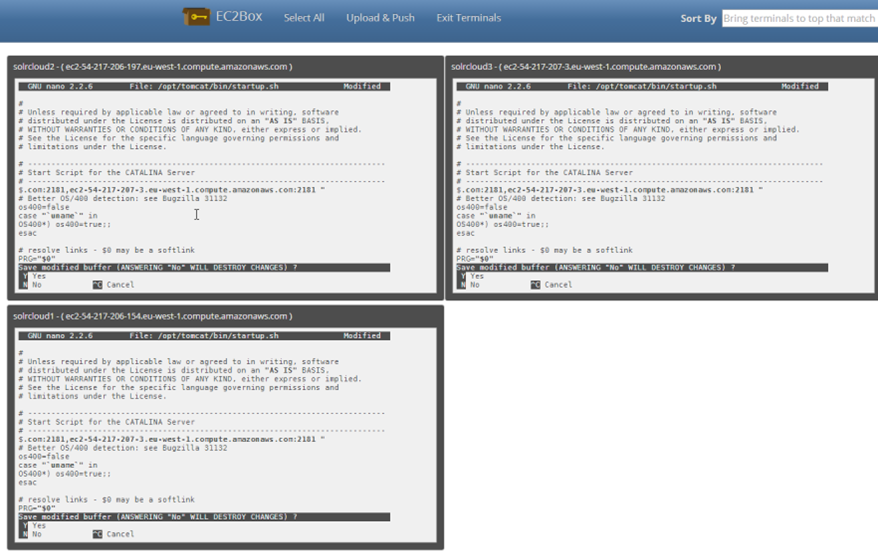Click the Bugzilla 31132 comment line in solrcloud2

pyautogui.click(x=123, y=198)
